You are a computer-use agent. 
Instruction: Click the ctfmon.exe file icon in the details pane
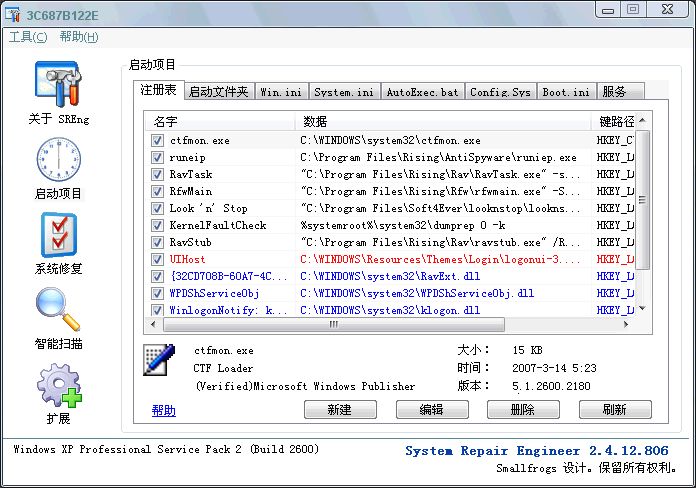pos(158,360)
